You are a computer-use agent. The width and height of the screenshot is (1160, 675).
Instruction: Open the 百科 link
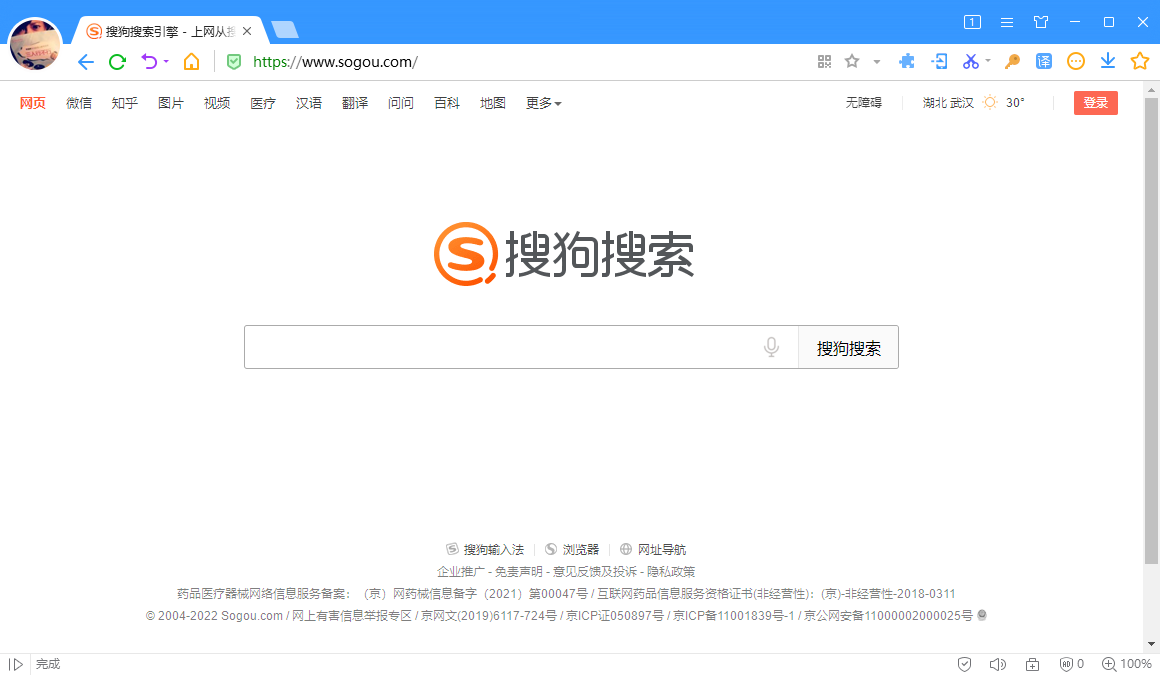pyautogui.click(x=447, y=103)
